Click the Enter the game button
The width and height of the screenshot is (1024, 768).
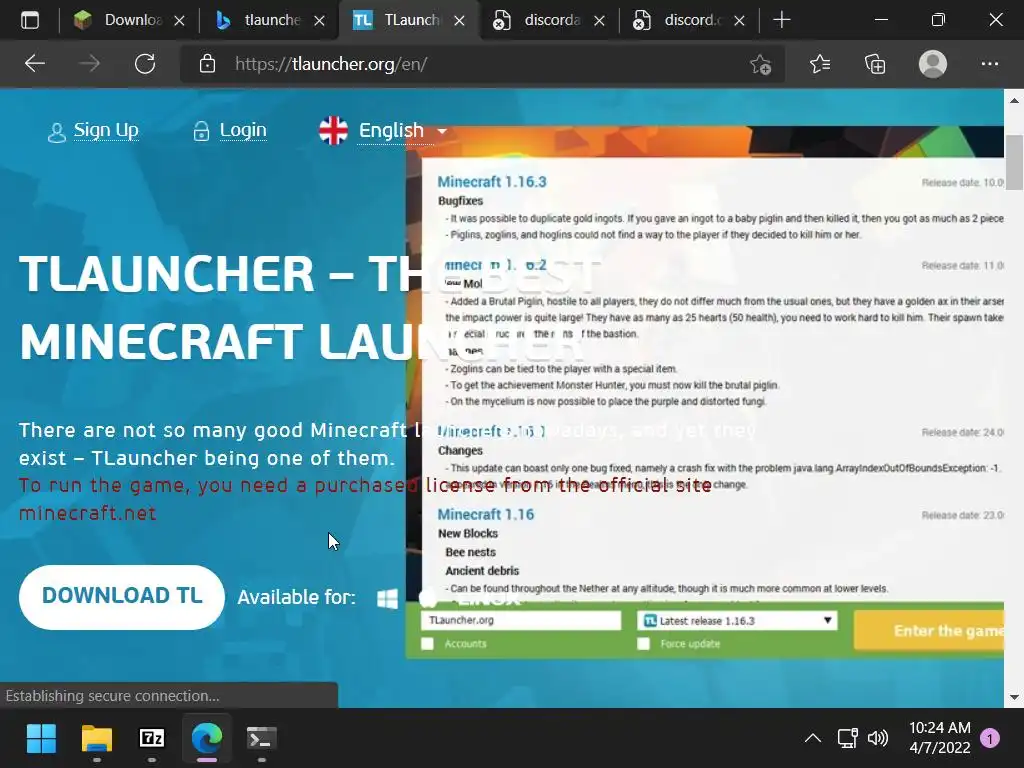pos(929,631)
